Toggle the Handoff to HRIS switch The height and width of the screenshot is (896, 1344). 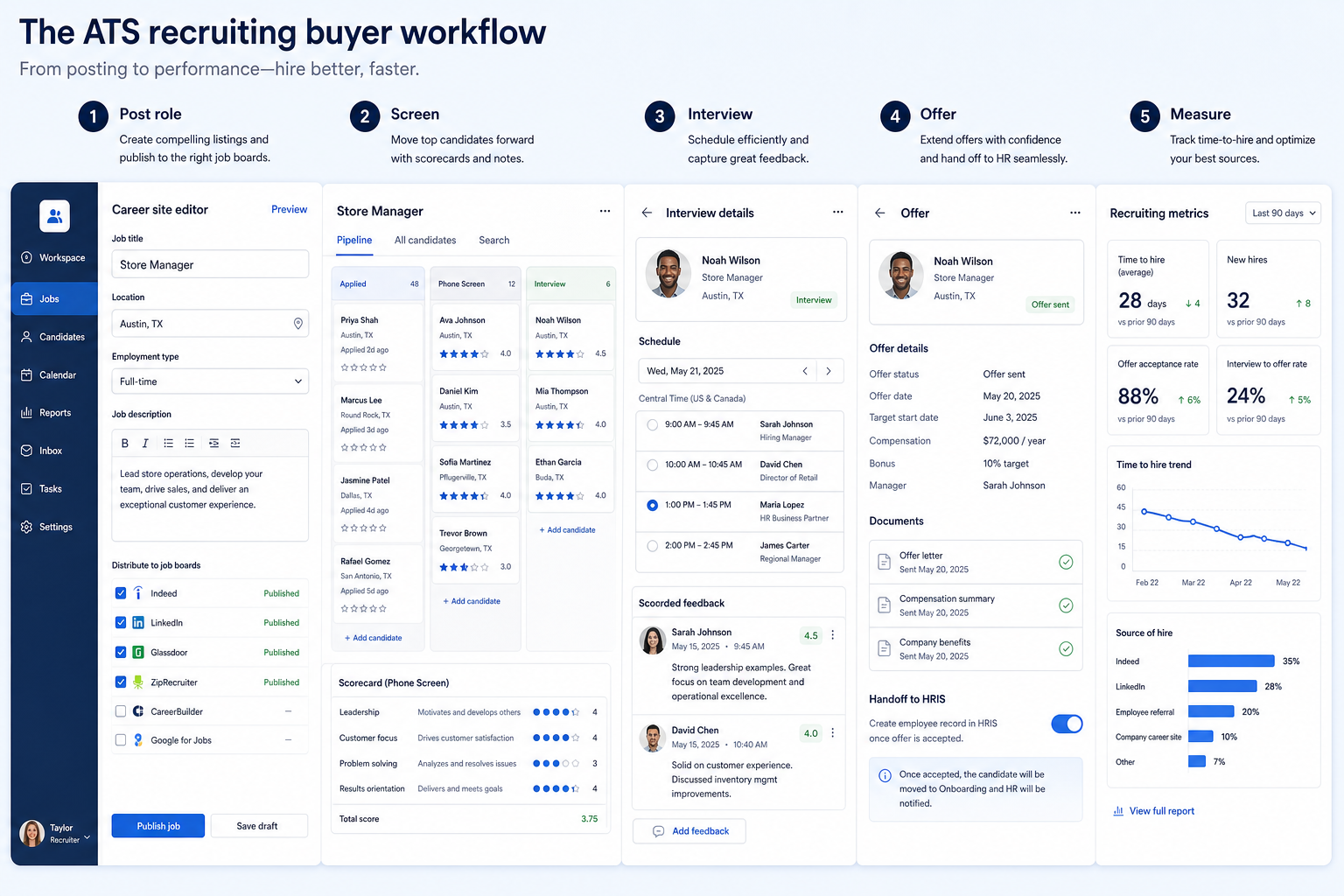click(1067, 724)
